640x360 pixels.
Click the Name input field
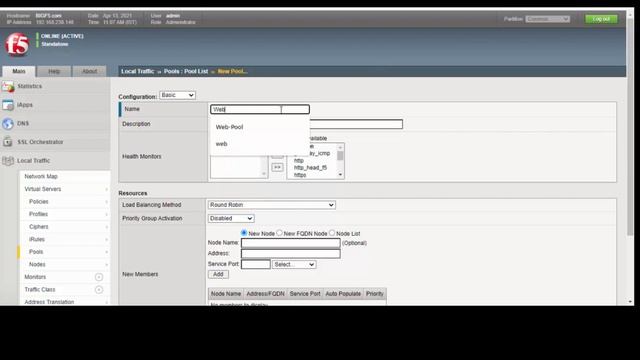pyautogui.click(x=260, y=109)
